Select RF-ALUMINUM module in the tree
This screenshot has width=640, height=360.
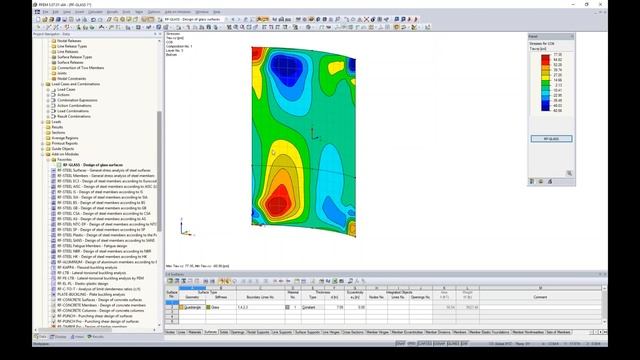tap(107, 262)
